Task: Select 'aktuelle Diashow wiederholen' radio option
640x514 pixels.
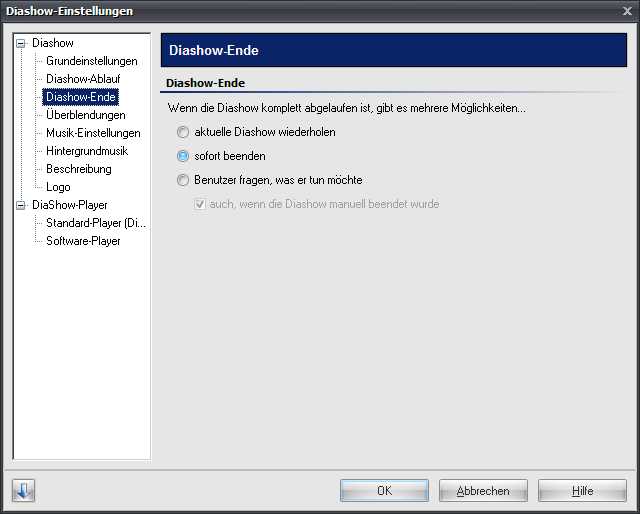Action: point(183,132)
